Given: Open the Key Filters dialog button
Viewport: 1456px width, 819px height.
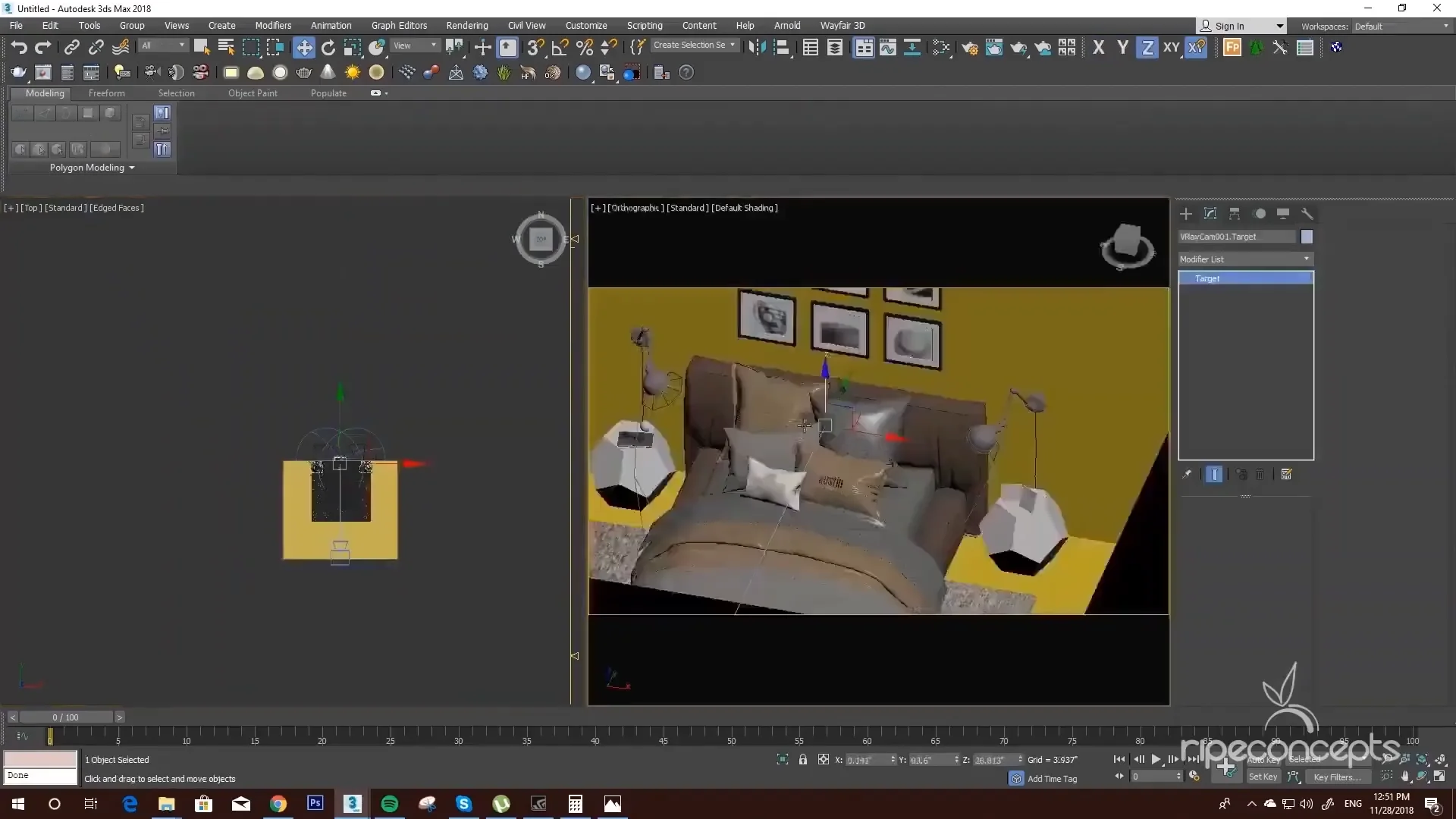Looking at the screenshot, I should tap(1337, 777).
